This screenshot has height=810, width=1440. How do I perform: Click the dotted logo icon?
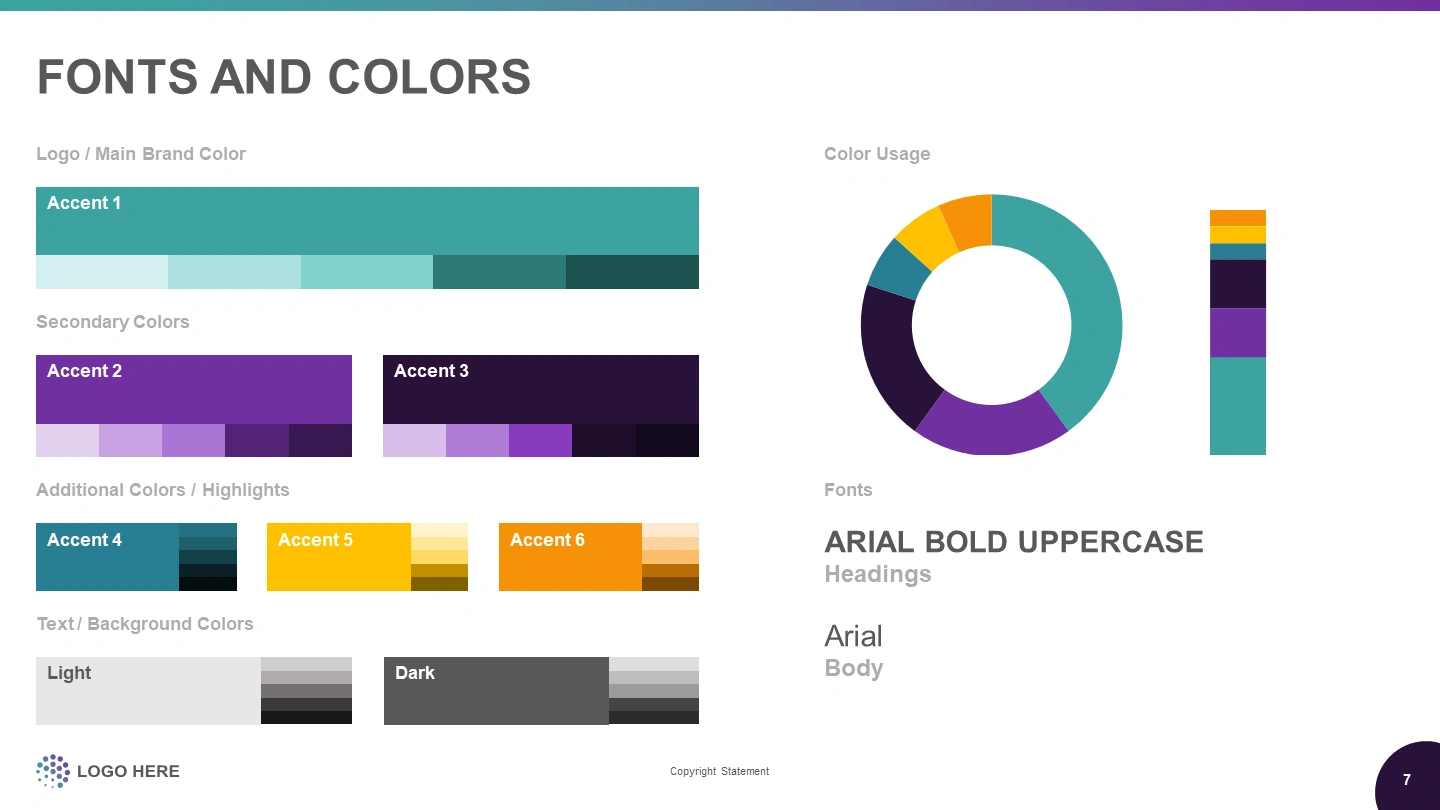pyautogui.click(x=53, y=771)
